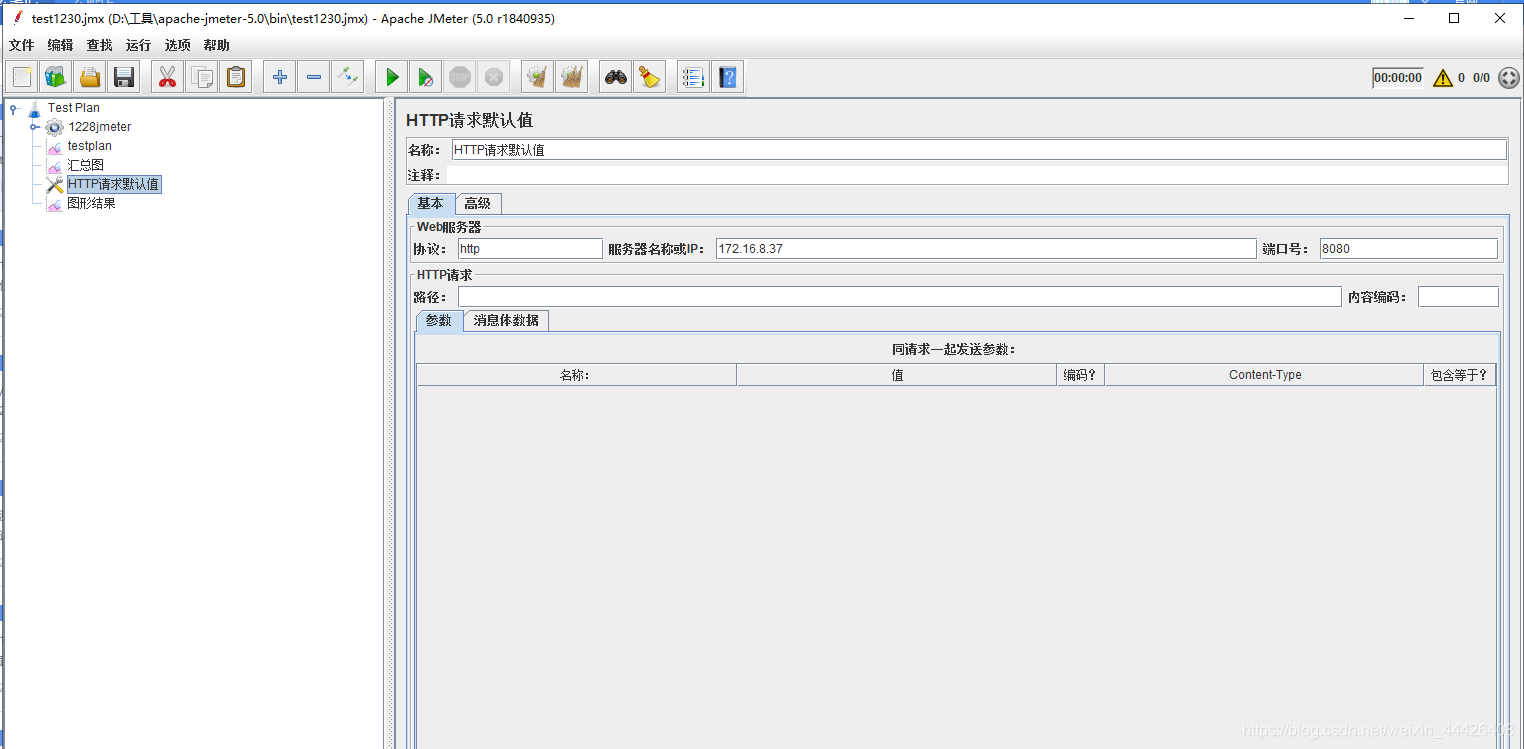Click the 协议 field containing http
The image size is (1524, 749).
530,249
